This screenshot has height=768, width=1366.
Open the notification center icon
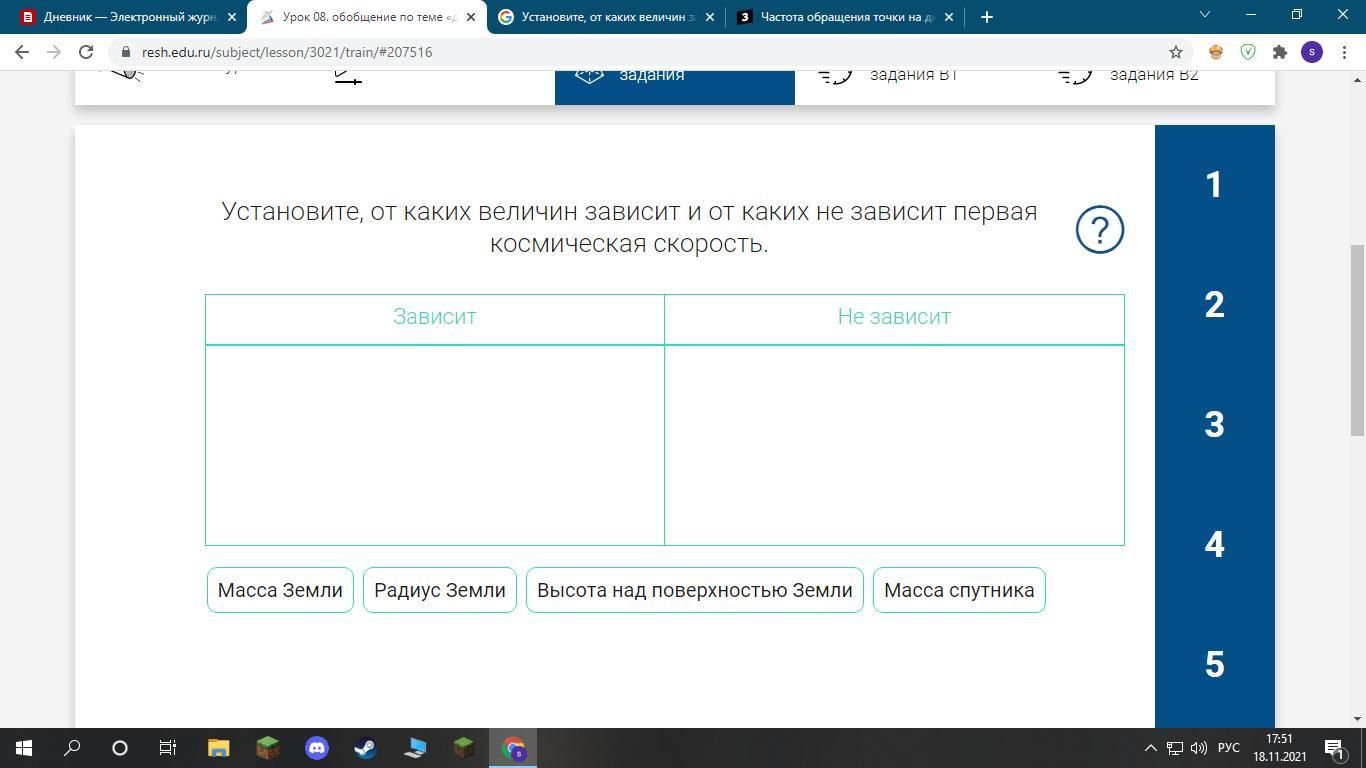1334,748
